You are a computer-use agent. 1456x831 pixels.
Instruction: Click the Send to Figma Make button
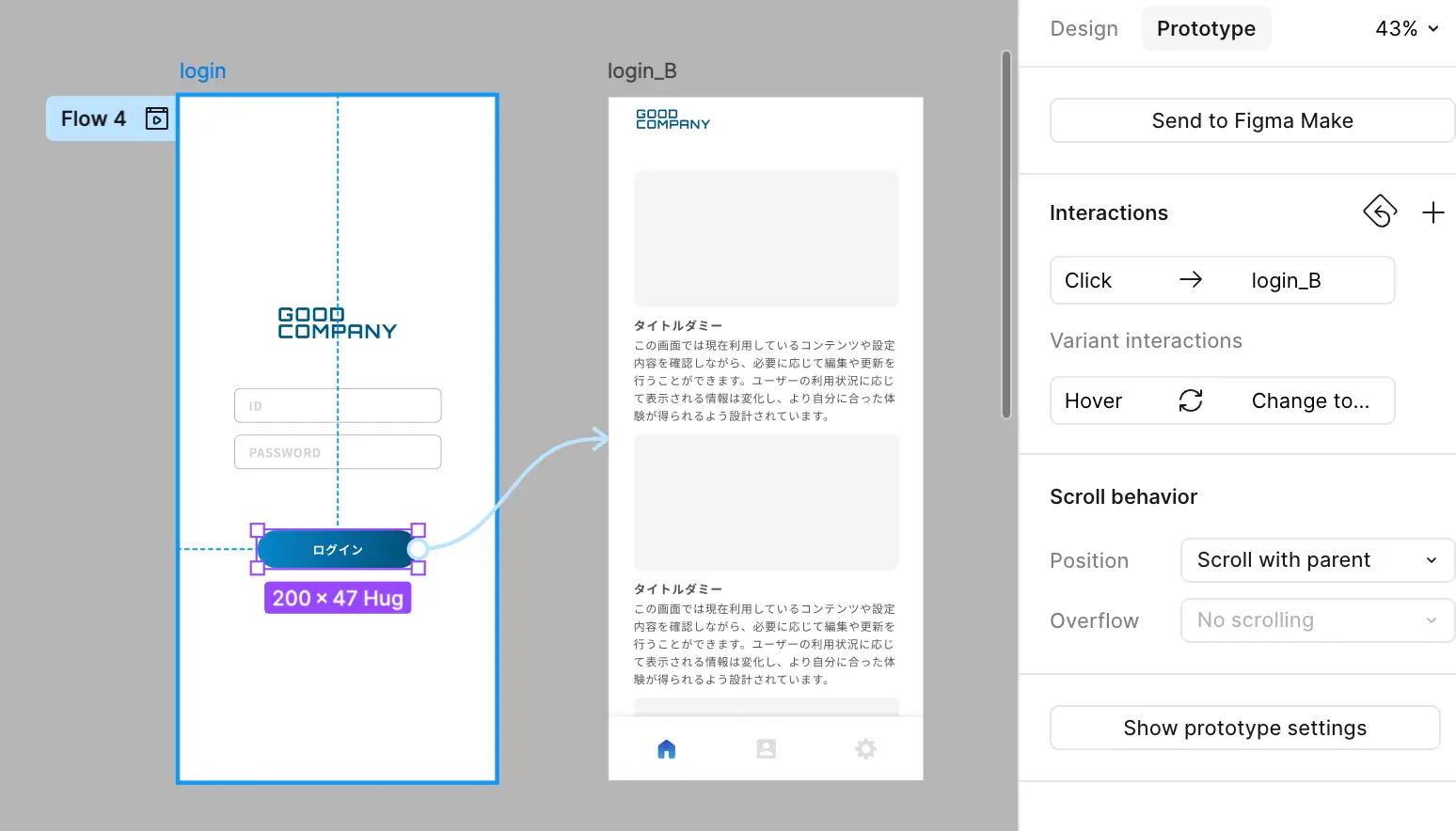[1252, 121]
